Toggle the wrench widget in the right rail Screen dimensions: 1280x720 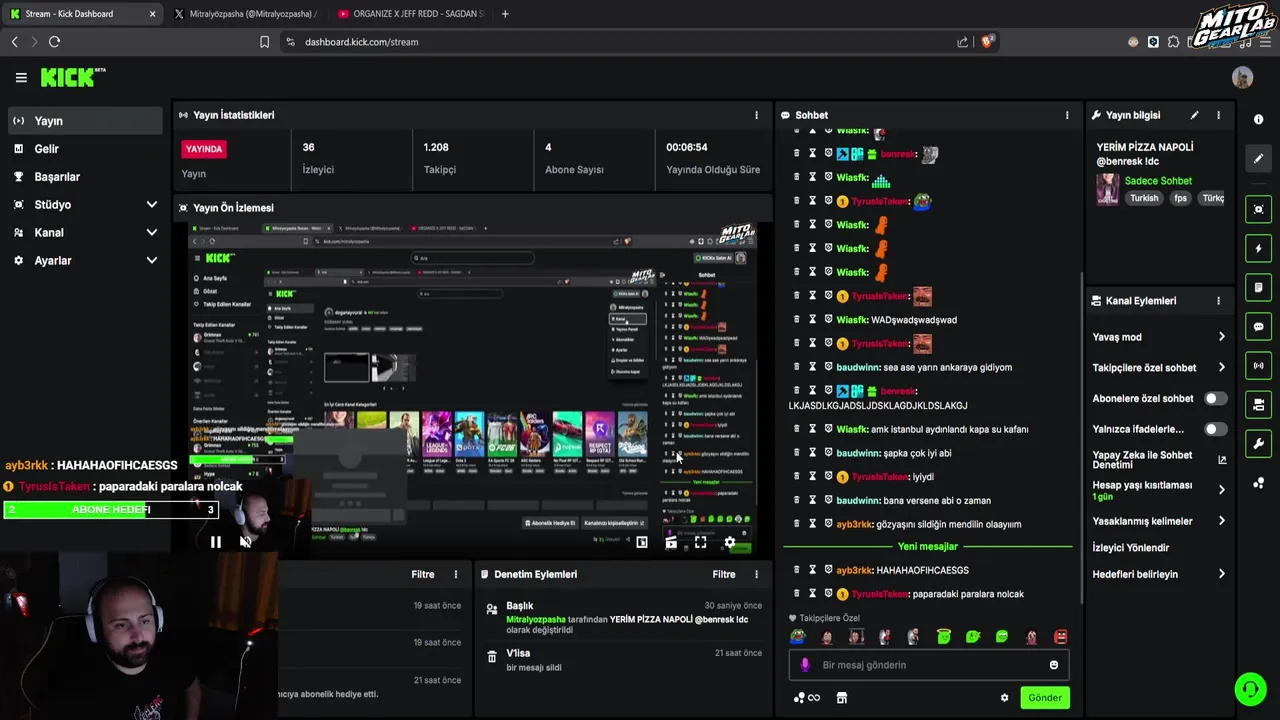click(x=1258, y=444)
